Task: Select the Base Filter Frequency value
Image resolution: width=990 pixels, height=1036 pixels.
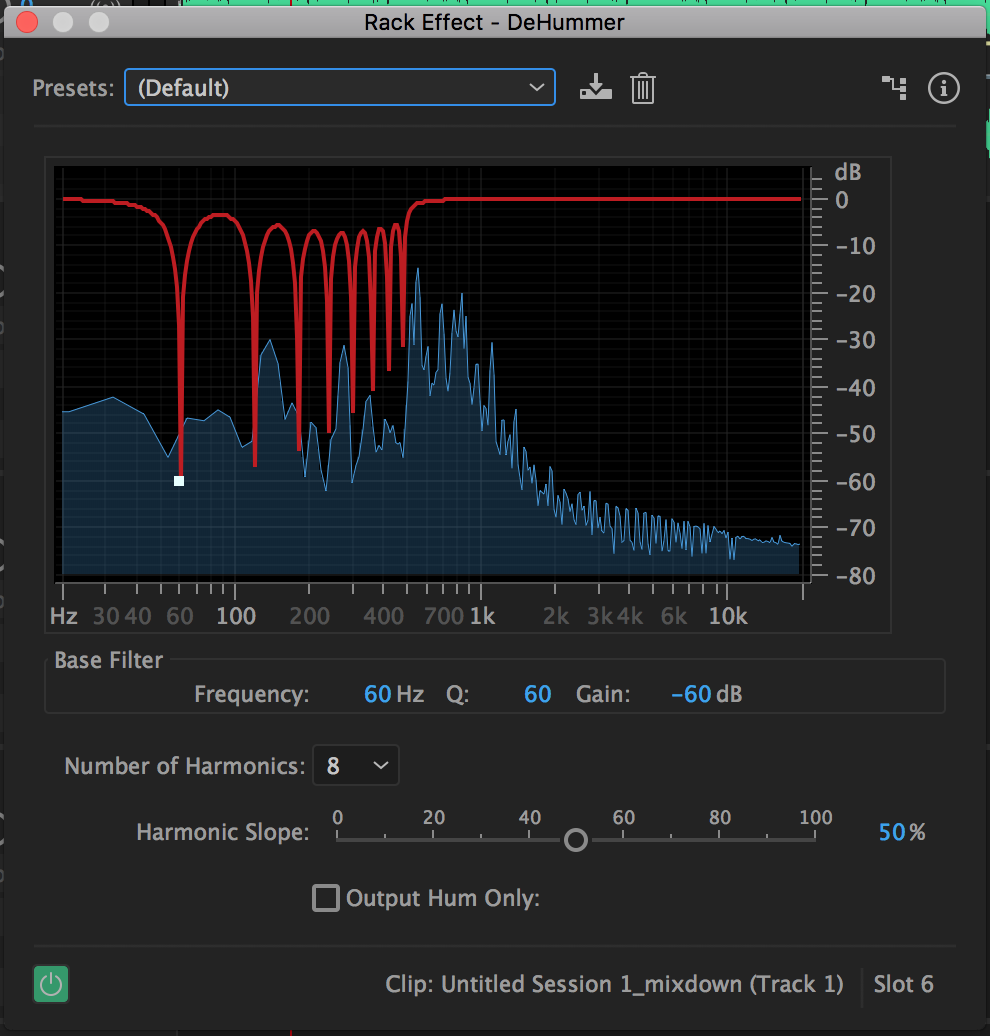Action: coord(377,694)
